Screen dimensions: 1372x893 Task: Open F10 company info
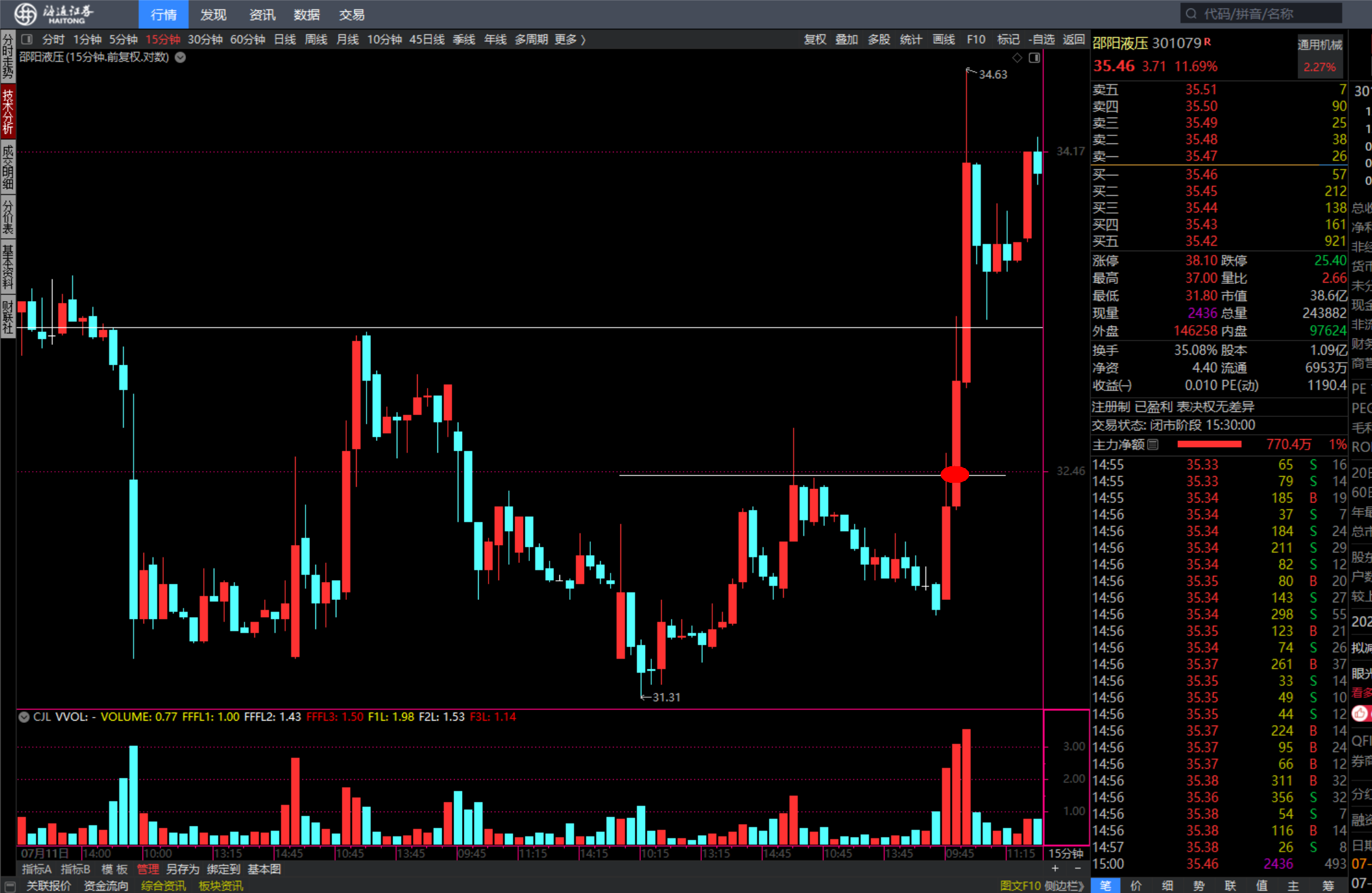click(976, 39)
